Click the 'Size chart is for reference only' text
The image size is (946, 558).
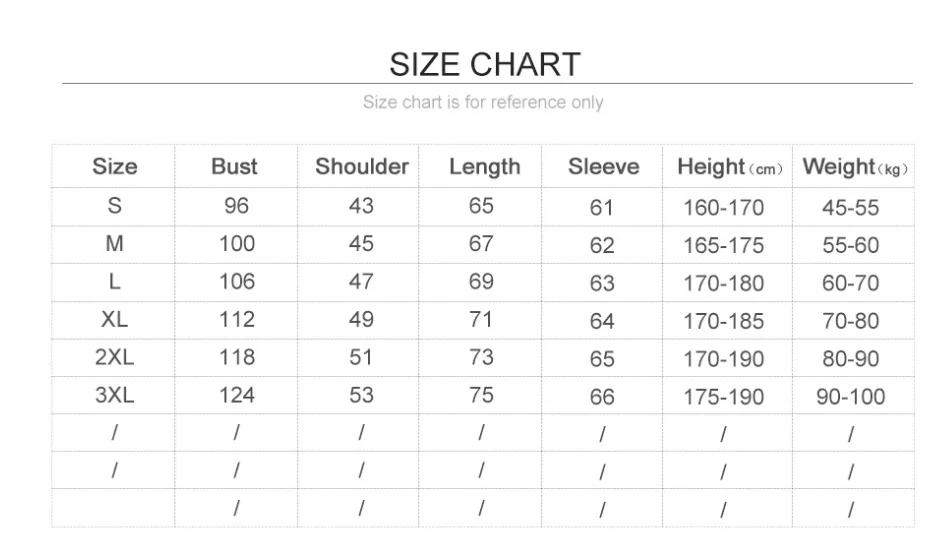pos(483,102)
